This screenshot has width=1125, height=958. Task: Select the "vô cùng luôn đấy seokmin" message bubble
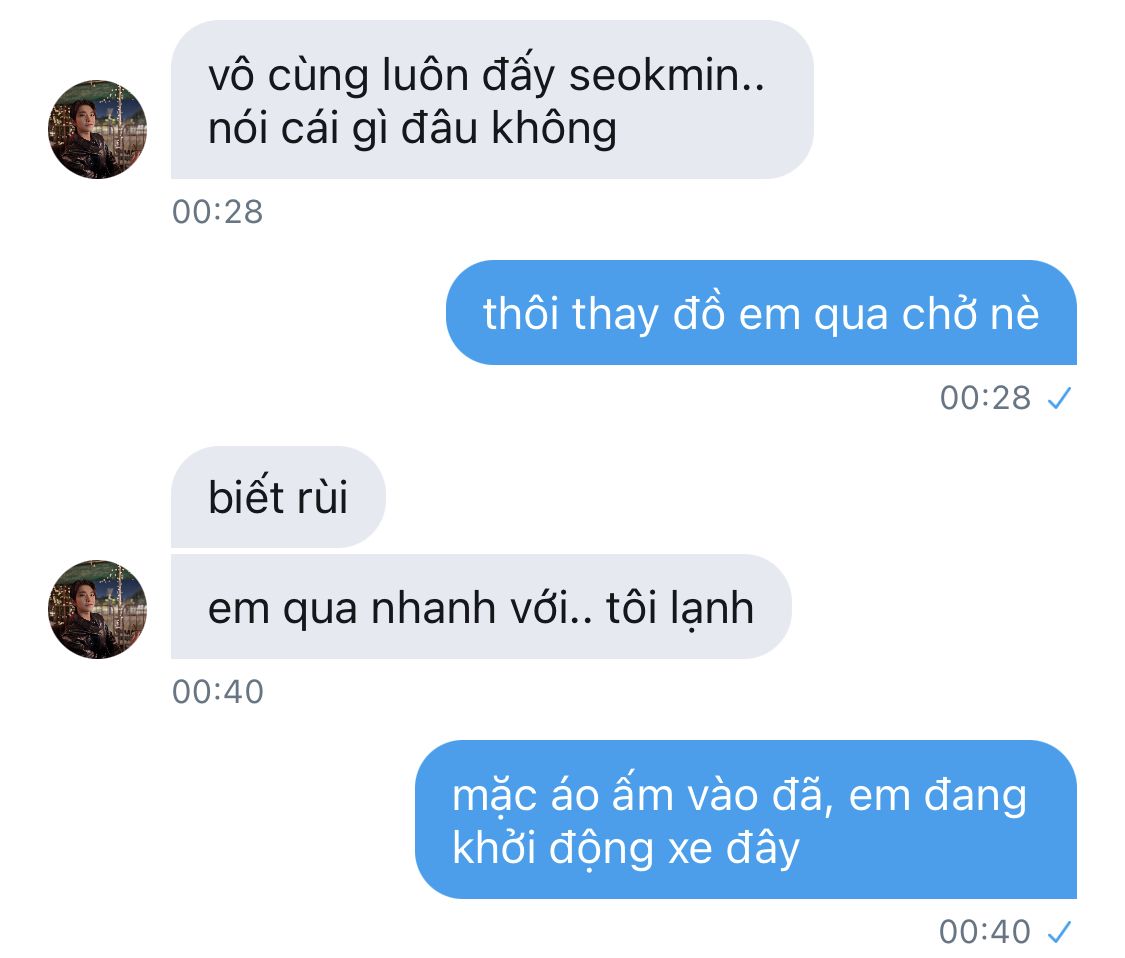[x=492, y=99]
